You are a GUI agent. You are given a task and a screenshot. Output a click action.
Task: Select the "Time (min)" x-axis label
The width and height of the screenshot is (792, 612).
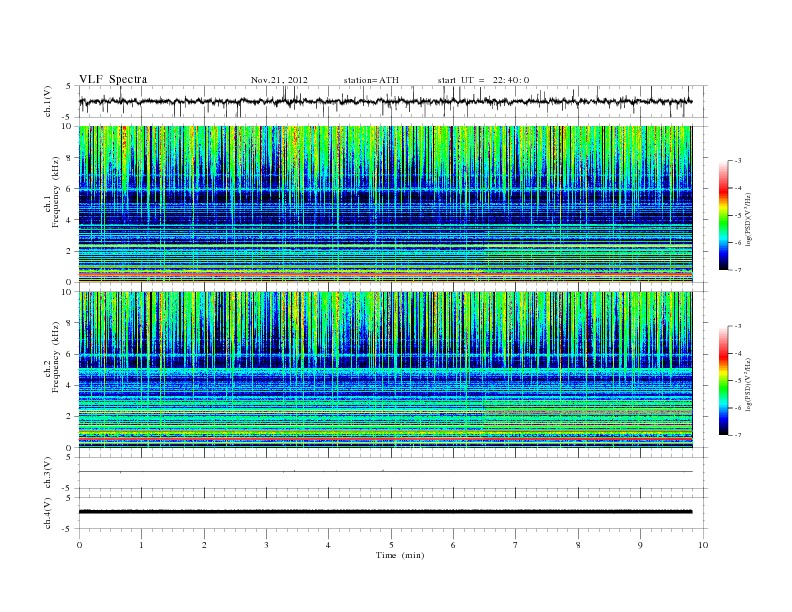[400, 555]
